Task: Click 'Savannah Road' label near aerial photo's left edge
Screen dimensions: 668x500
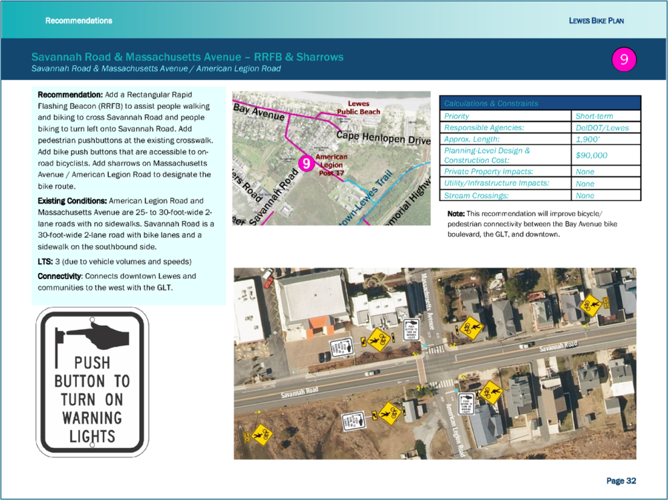Action: pos(299,392)
